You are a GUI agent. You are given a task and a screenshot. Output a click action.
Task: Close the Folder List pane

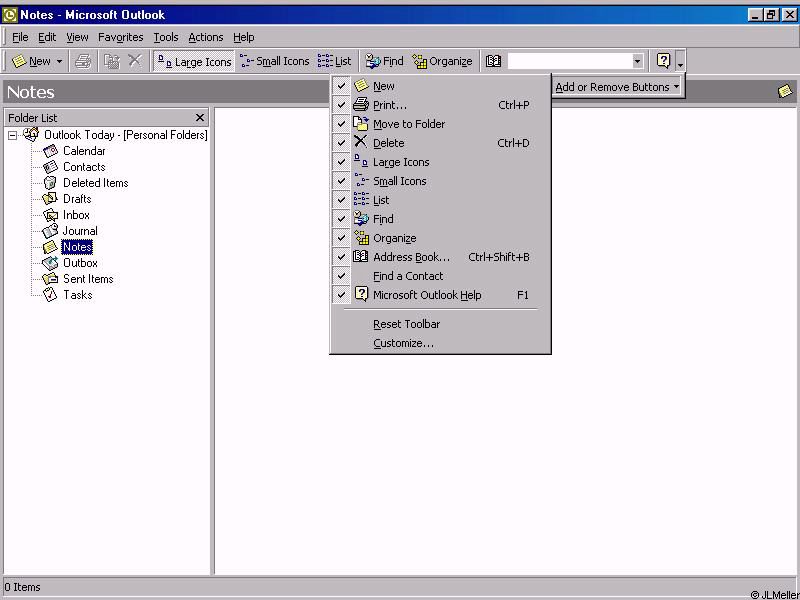coord(200,118)
